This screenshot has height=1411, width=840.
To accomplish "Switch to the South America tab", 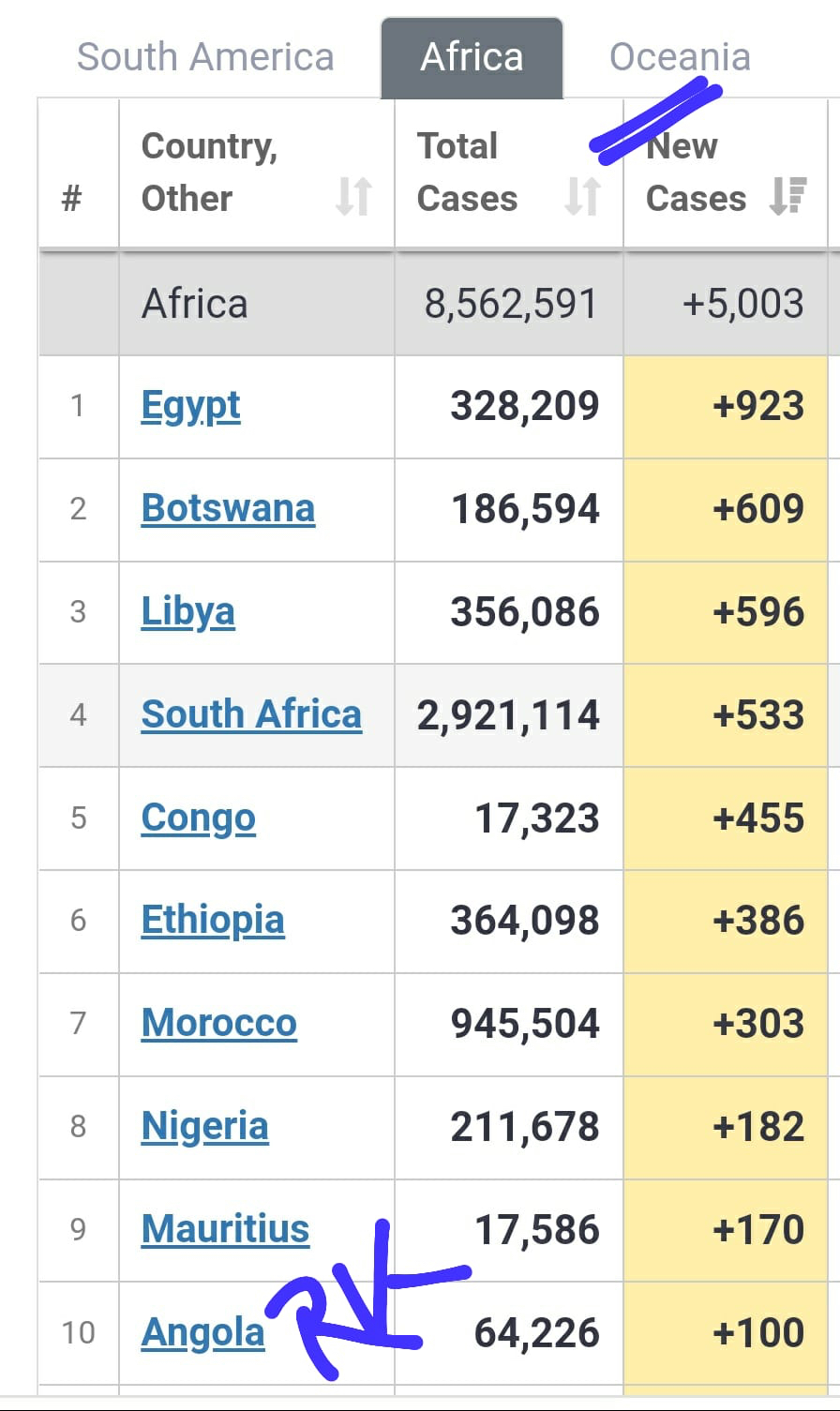I will (x=205, y=57).
